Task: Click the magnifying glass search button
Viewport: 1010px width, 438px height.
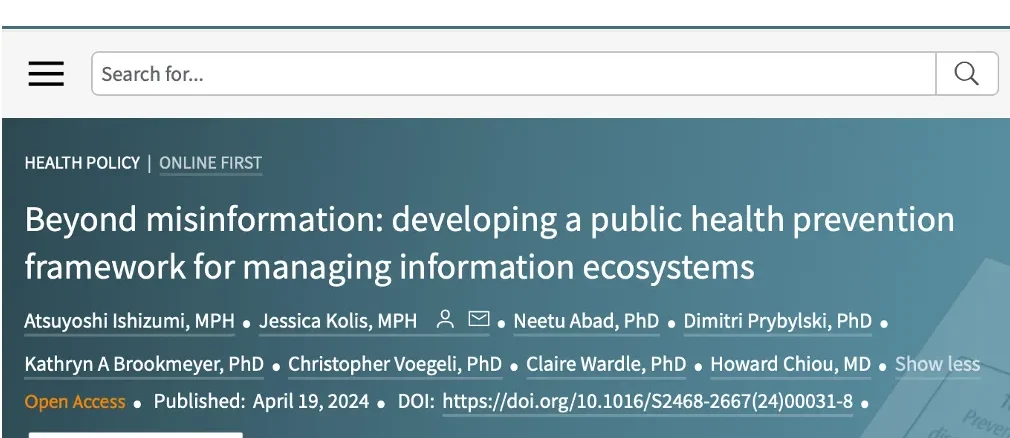Action: click(966, 74)
